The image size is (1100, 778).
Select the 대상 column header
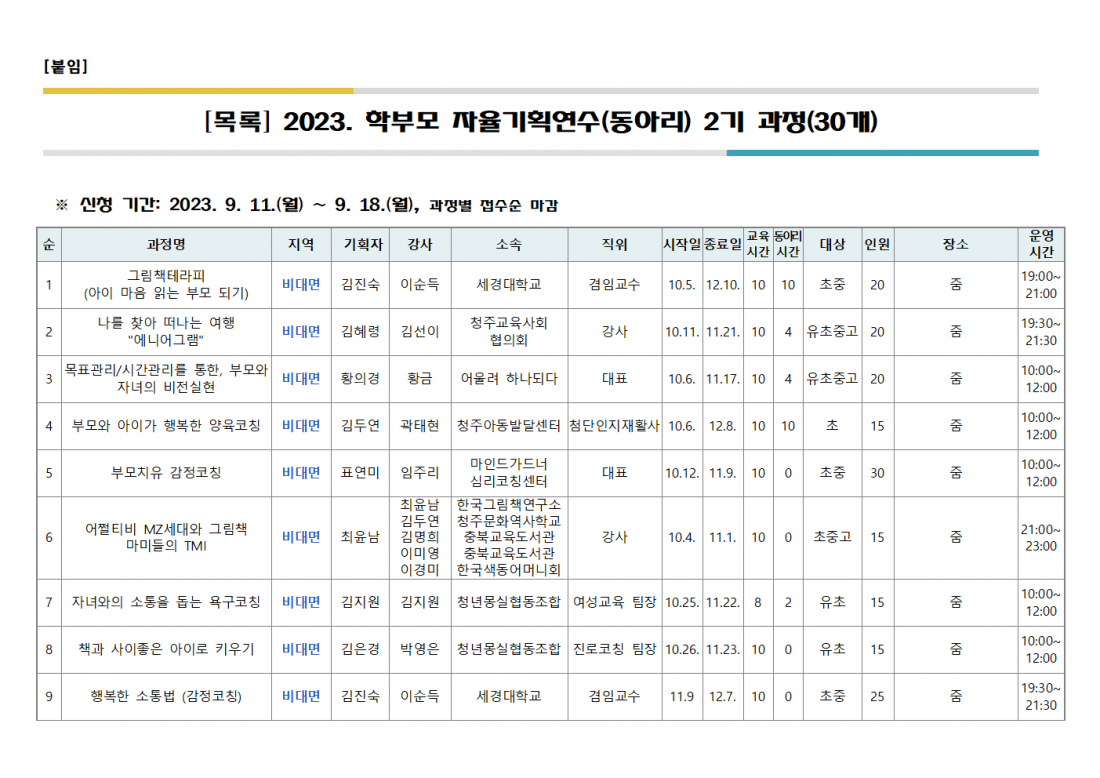(832, 245)
